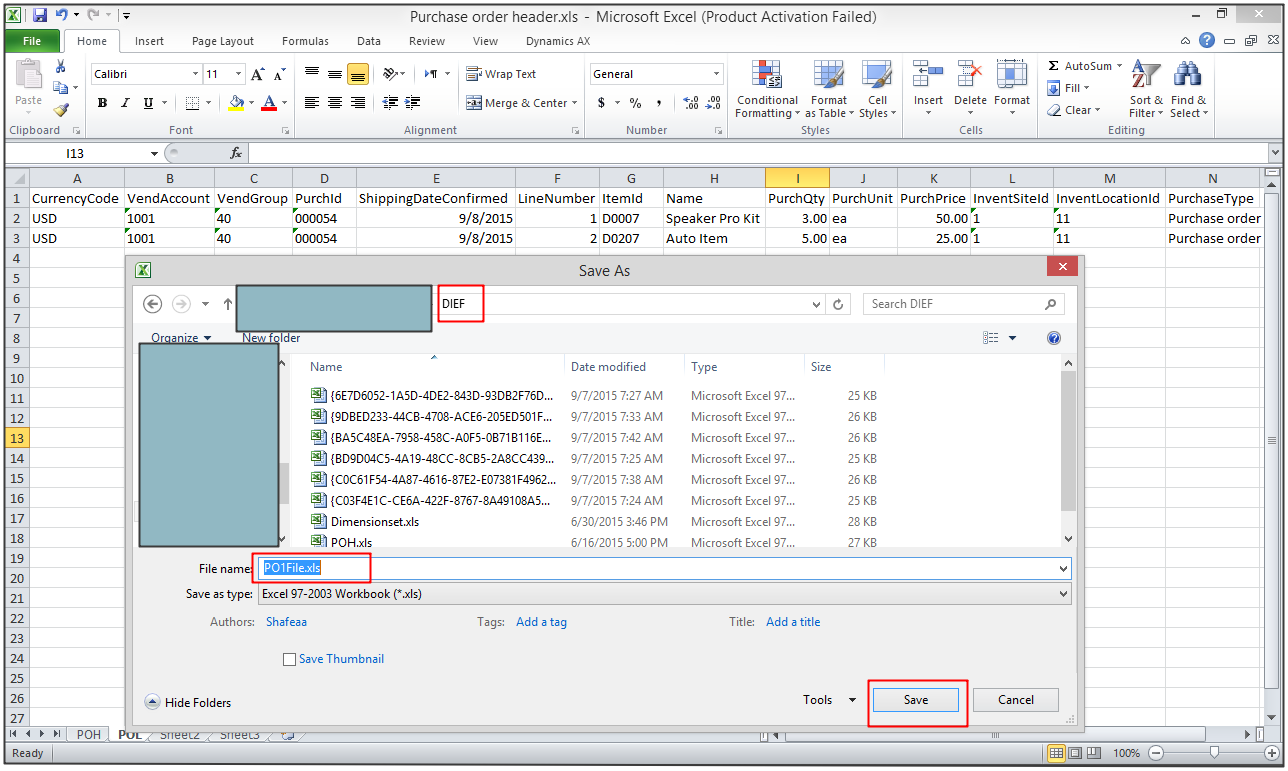The image size is (1288, 771).
Task: Switch to the Formulas tab
Action: [x=305, y=41]
